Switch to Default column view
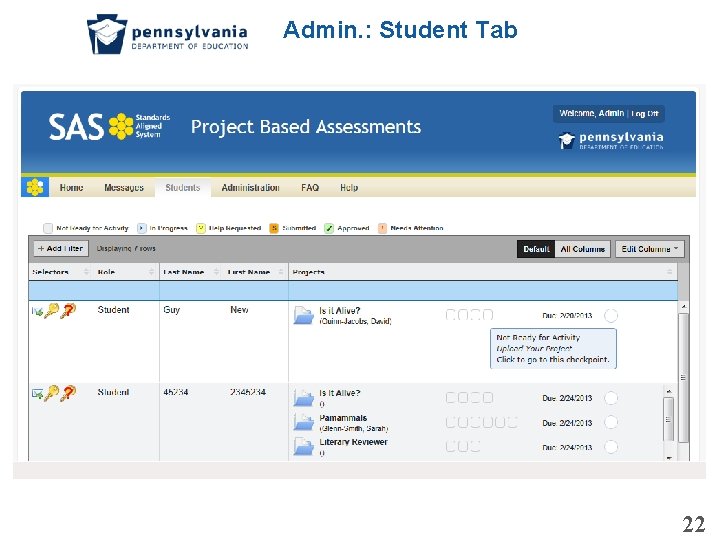The image size is (720, 540). click(536, 249)
